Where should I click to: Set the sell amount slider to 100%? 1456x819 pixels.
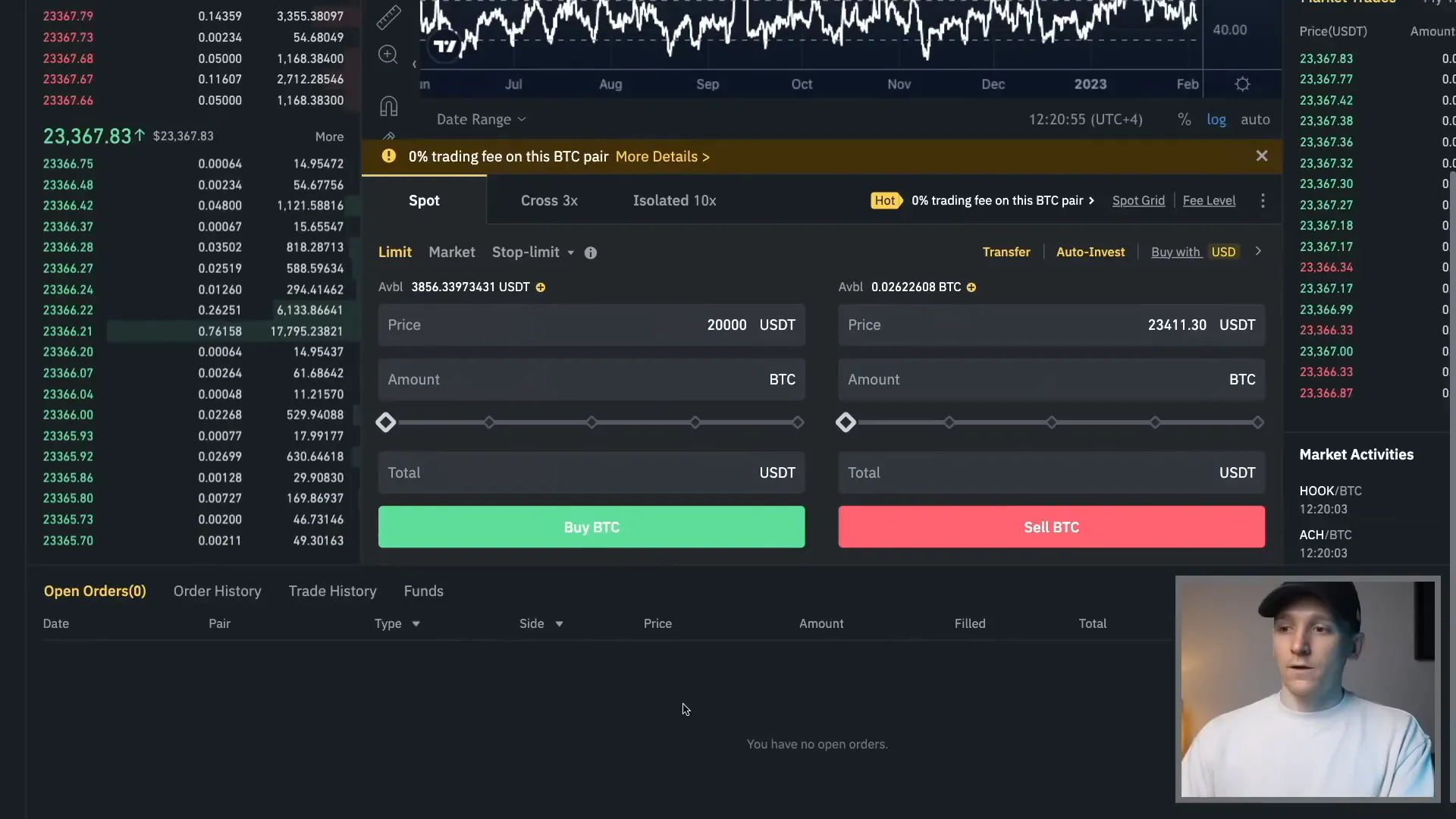coord(1258,422)
